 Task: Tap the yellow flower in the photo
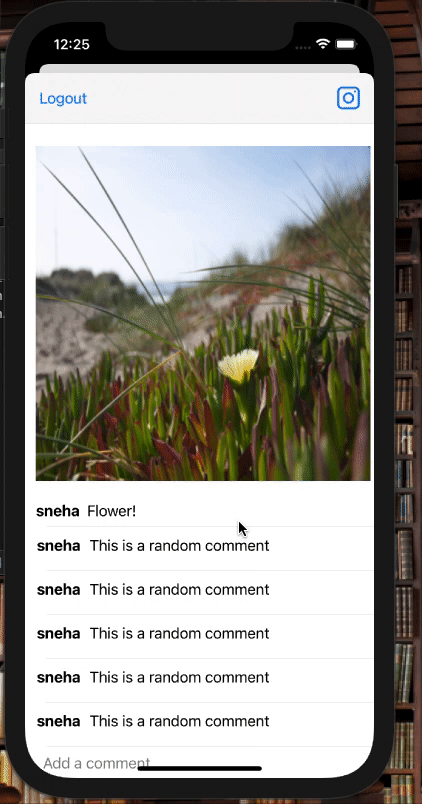pyautogui.click(x=238, y=365)
